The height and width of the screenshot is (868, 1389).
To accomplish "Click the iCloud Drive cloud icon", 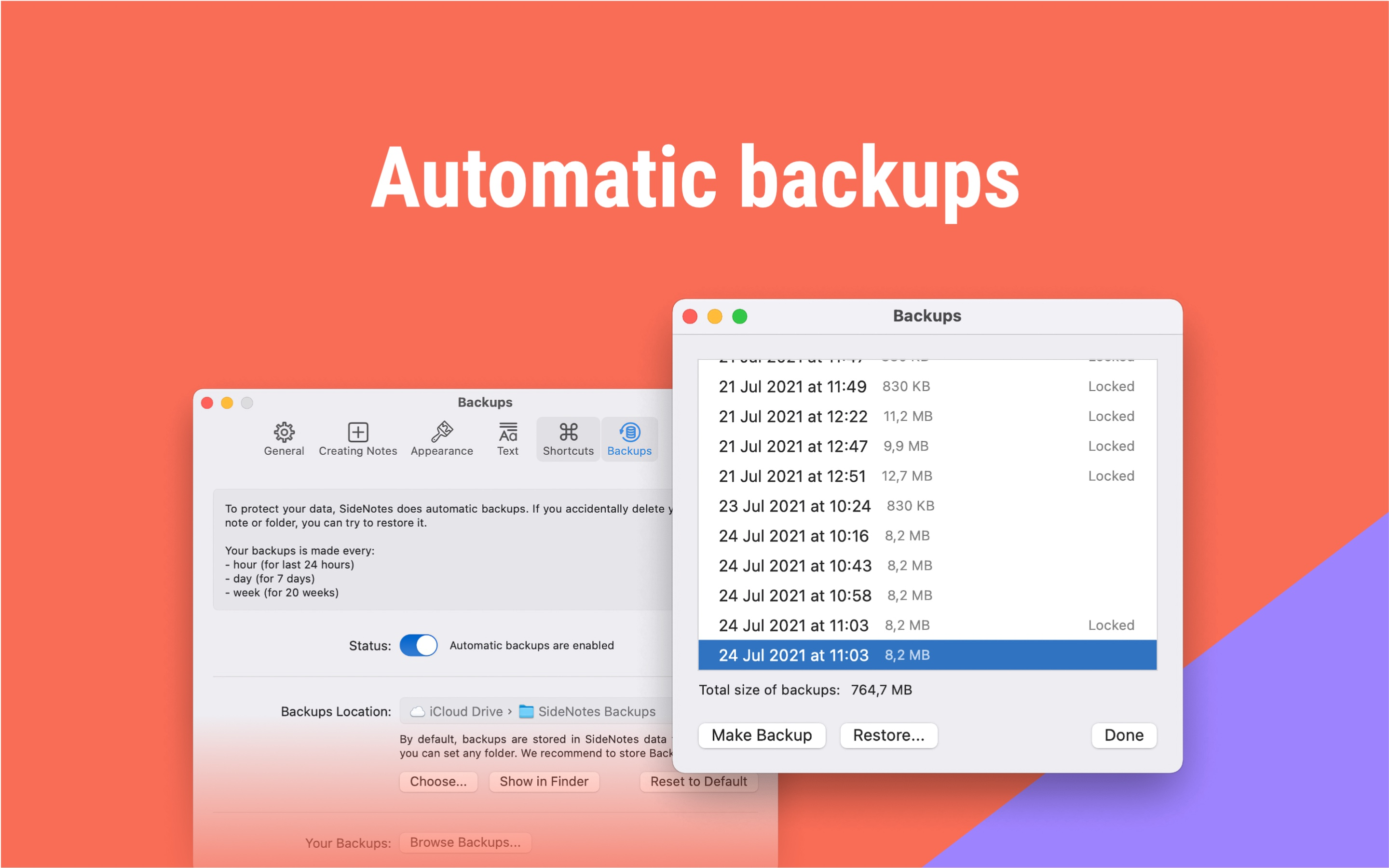I will (417, 711).
